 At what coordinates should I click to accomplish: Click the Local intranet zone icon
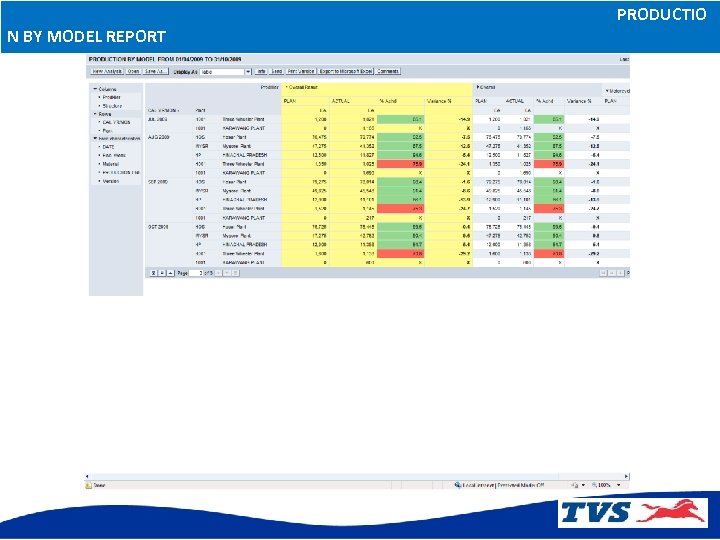point(457,485)
